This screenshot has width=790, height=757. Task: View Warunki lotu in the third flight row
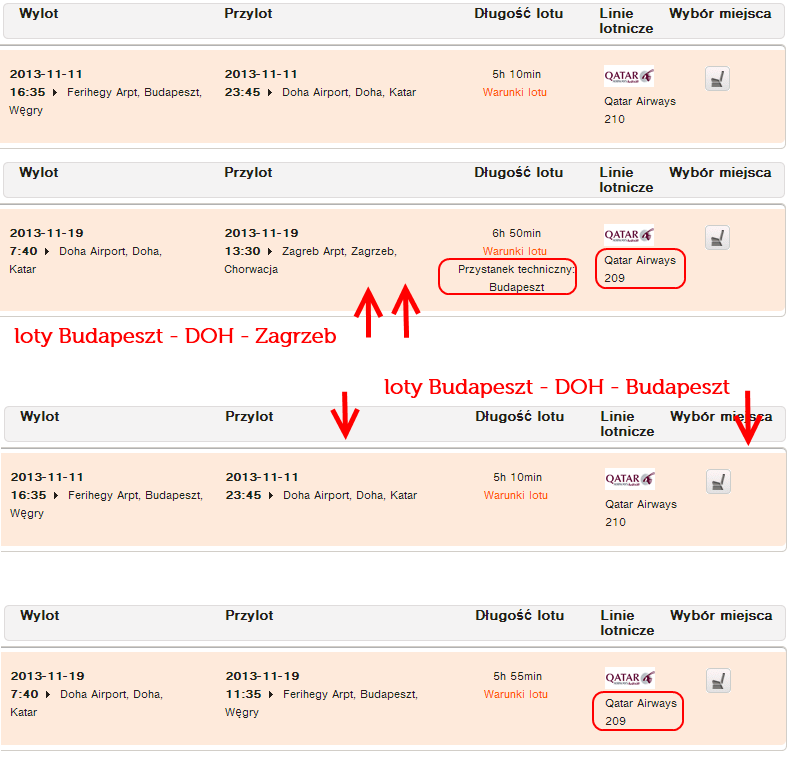[x=515, y=495]
